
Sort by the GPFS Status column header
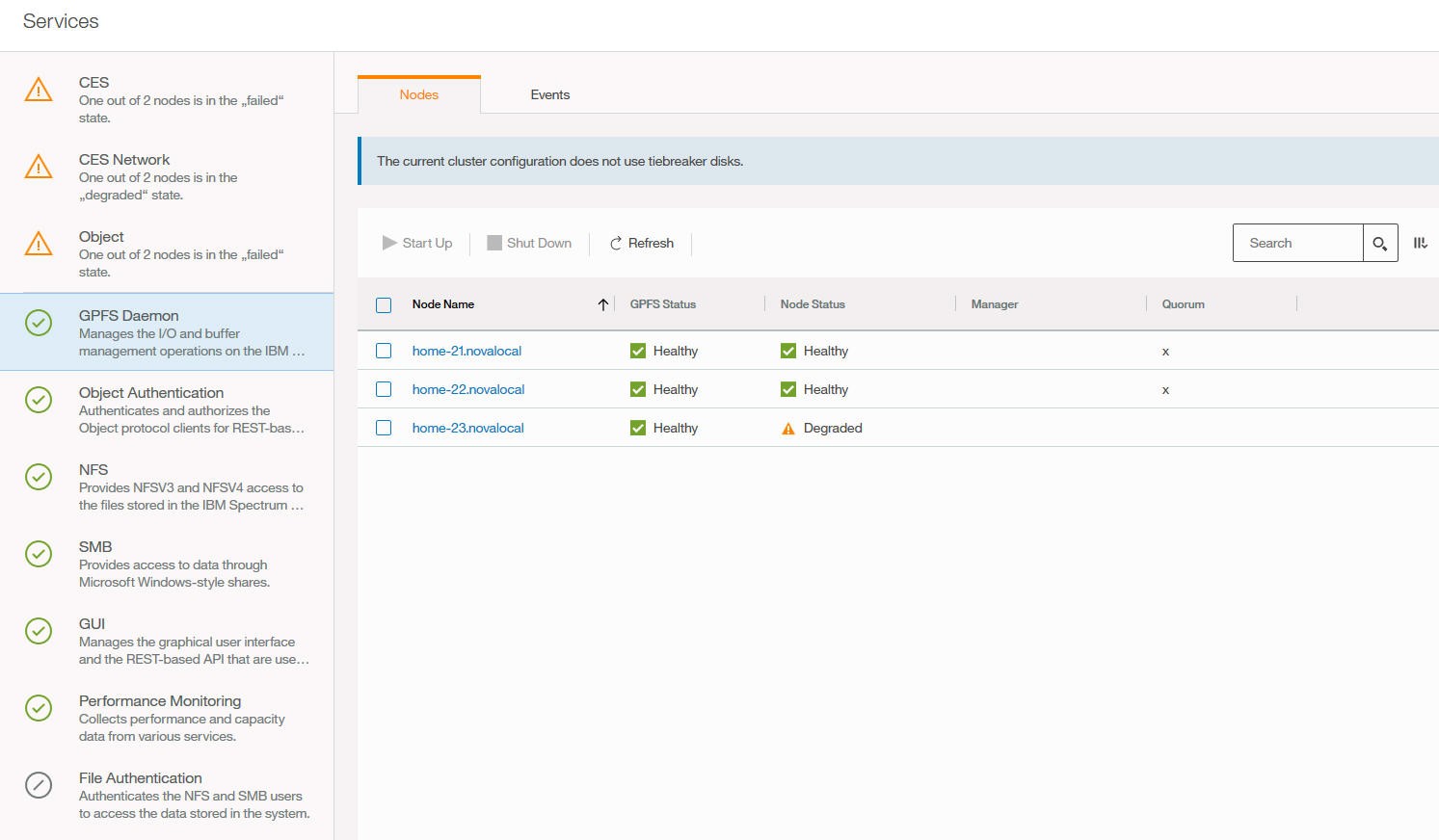[x=663, y=304]
